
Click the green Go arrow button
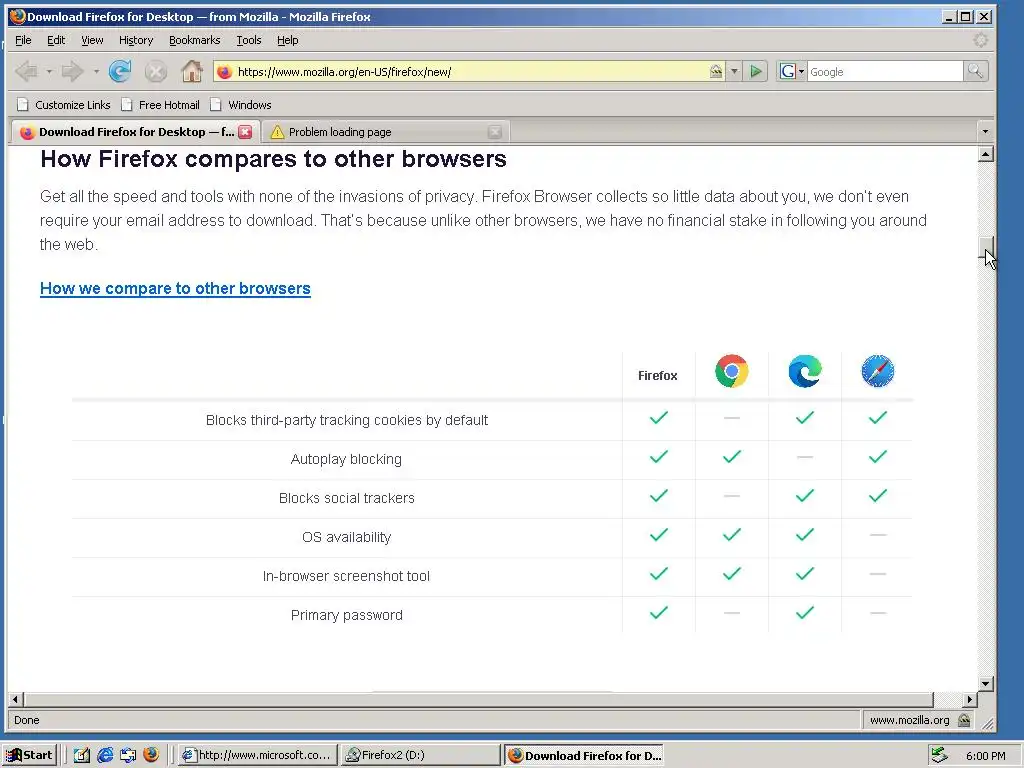tap(756, 71)
